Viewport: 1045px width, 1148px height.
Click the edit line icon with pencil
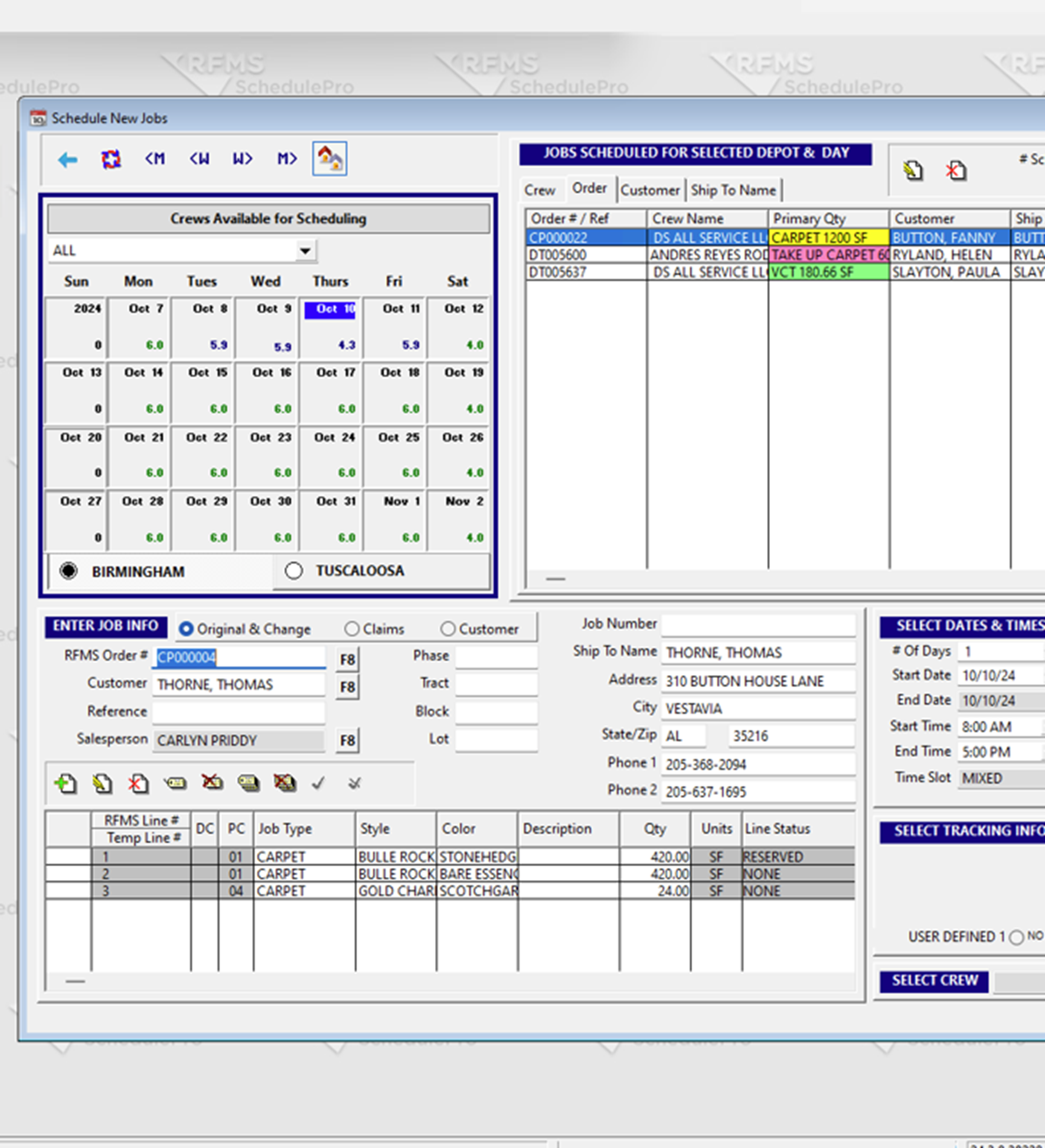tap(102, 783)
